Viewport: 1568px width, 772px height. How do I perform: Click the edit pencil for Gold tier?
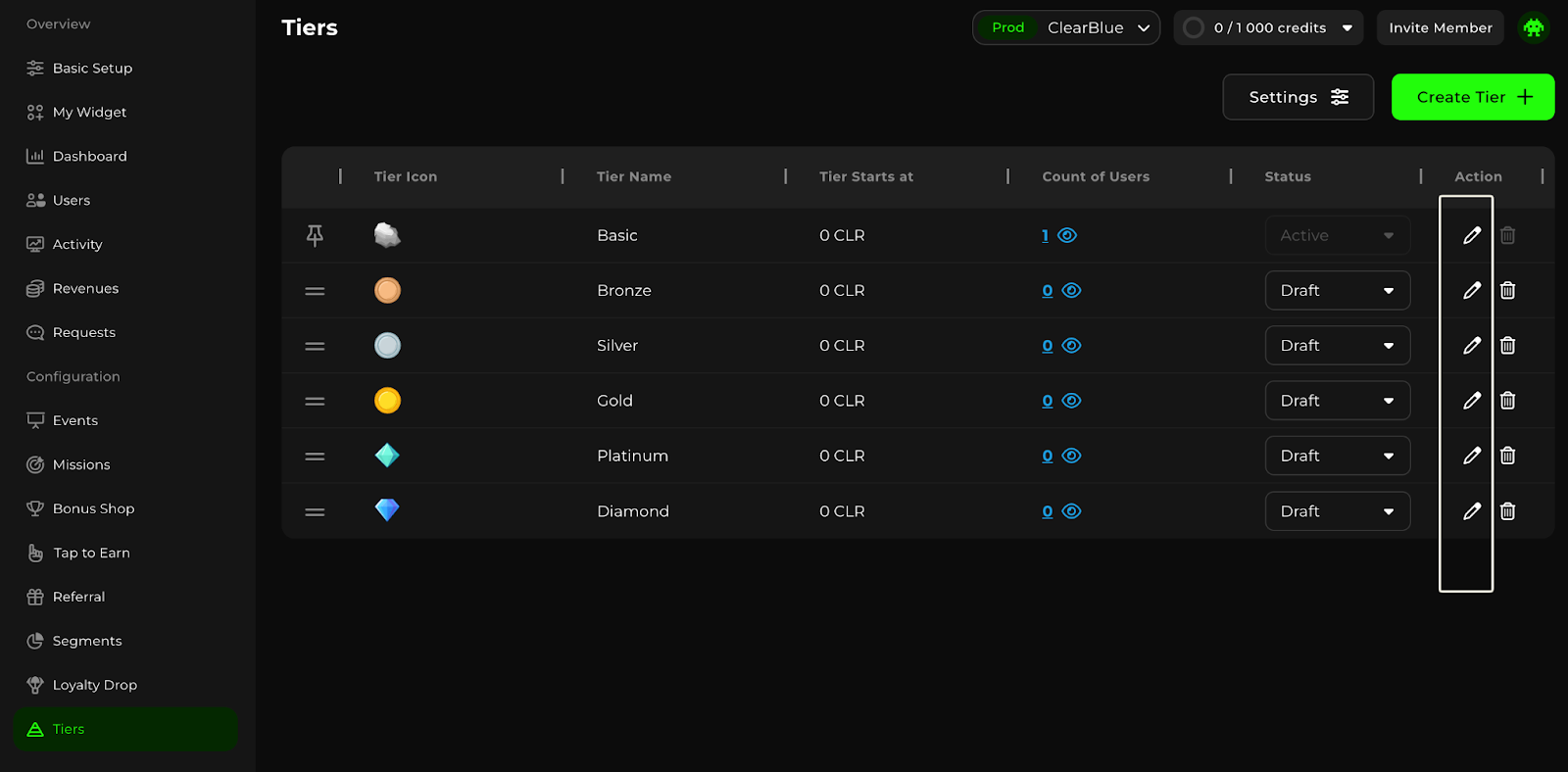[1471, 401]
